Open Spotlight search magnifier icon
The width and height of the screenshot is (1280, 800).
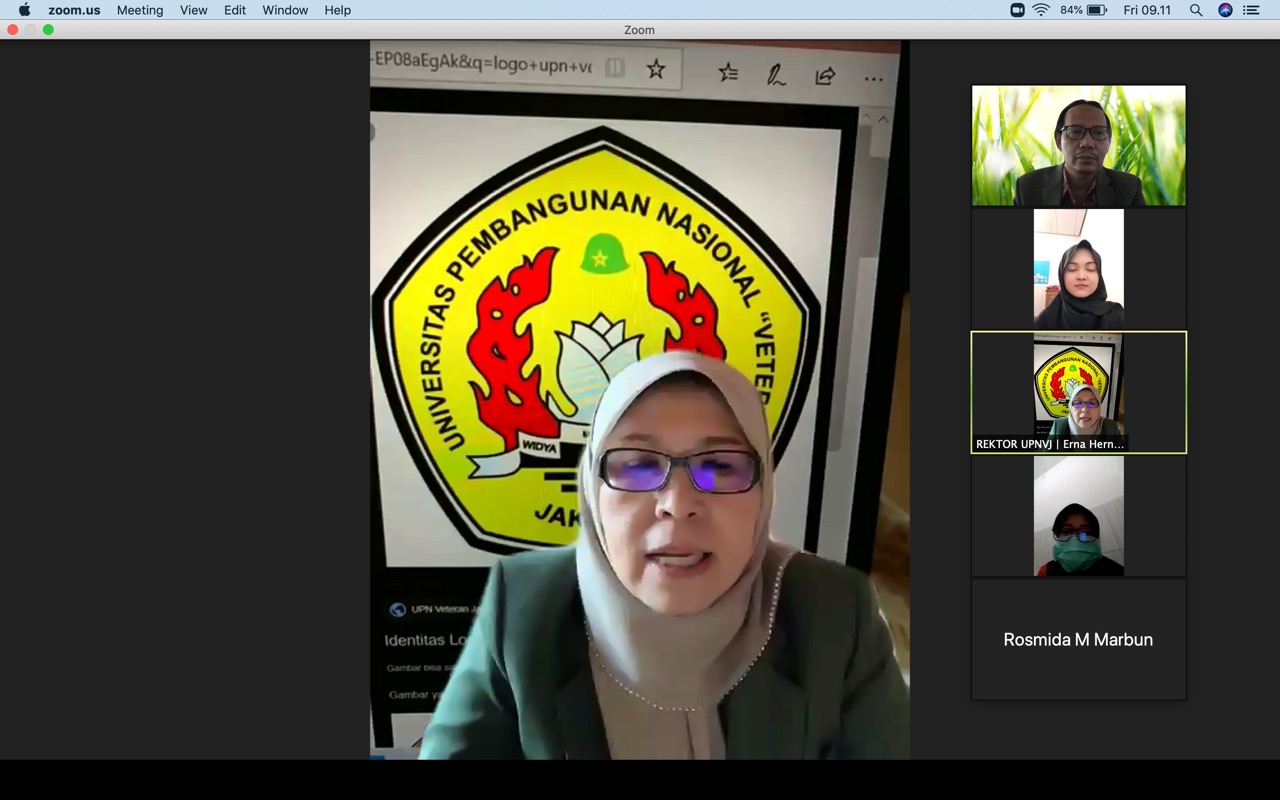click(1196, 10)
